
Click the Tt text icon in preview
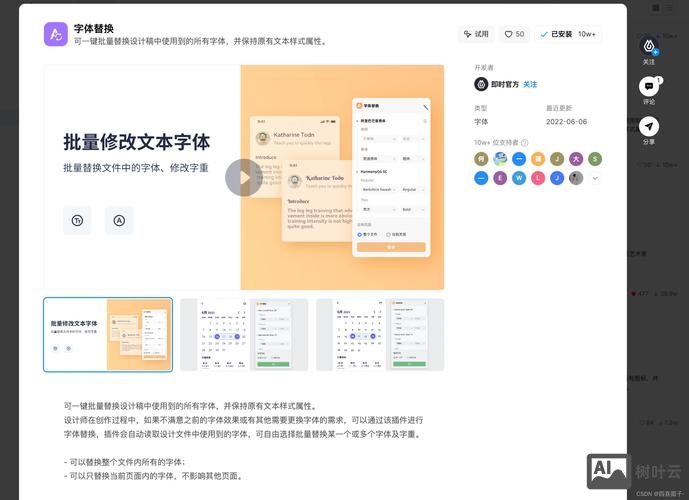pos(77,220)
